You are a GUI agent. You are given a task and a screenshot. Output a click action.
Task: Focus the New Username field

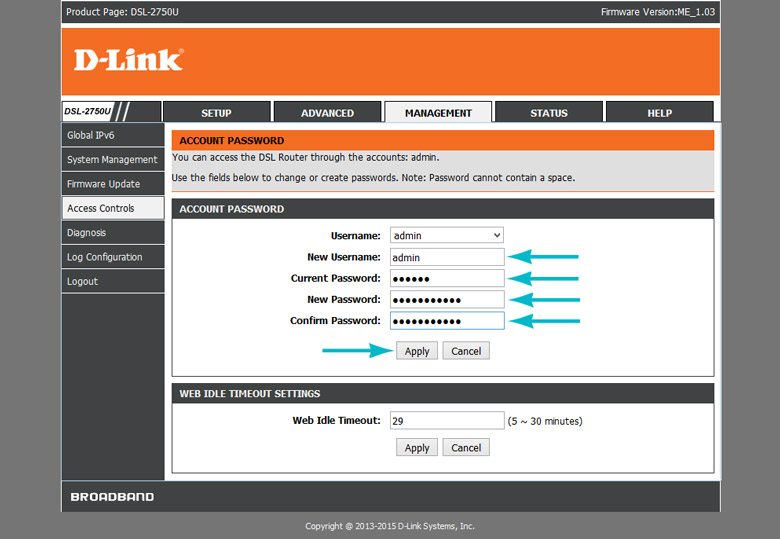(x=447, y=257)
